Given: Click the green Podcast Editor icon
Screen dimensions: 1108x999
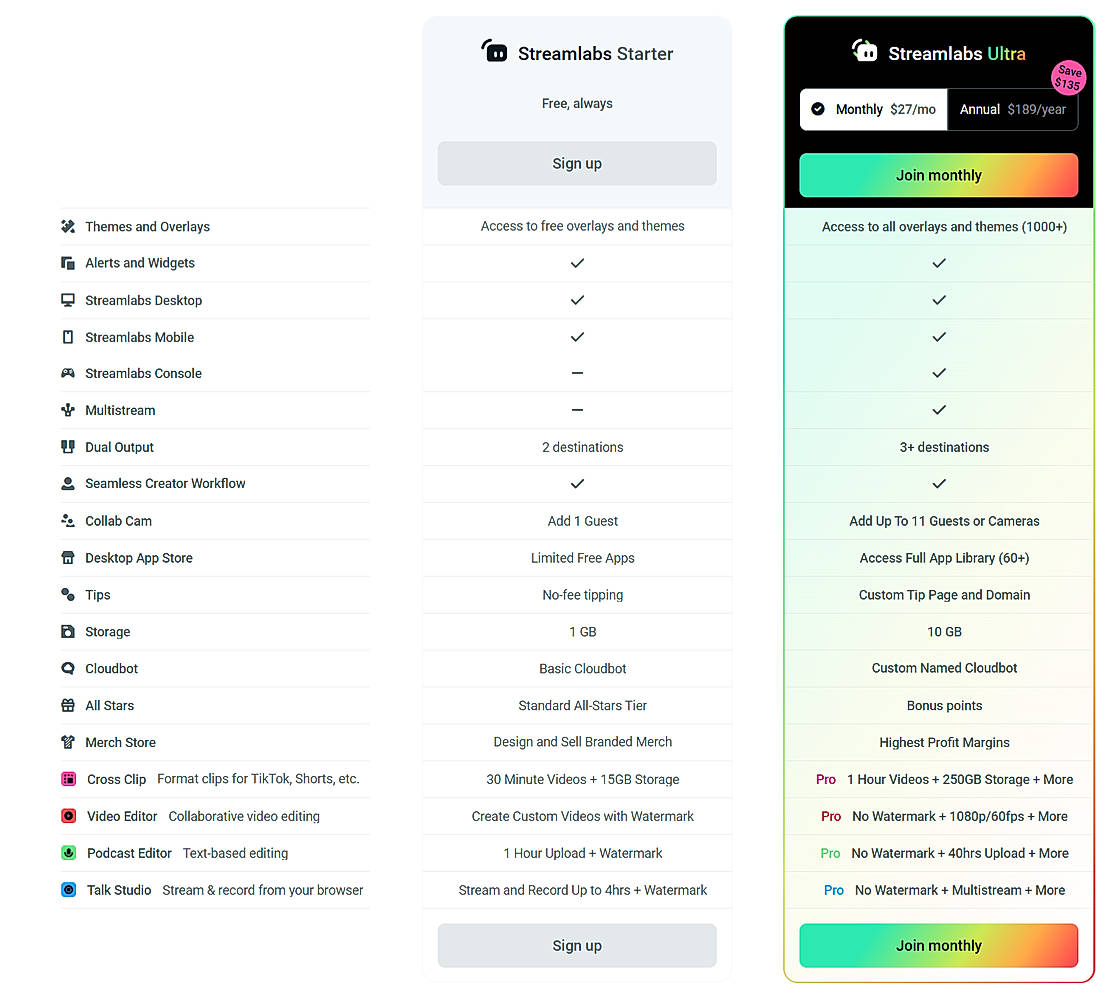Looking at the screenshot, I should pyautogui.click(x=69, y=854).
